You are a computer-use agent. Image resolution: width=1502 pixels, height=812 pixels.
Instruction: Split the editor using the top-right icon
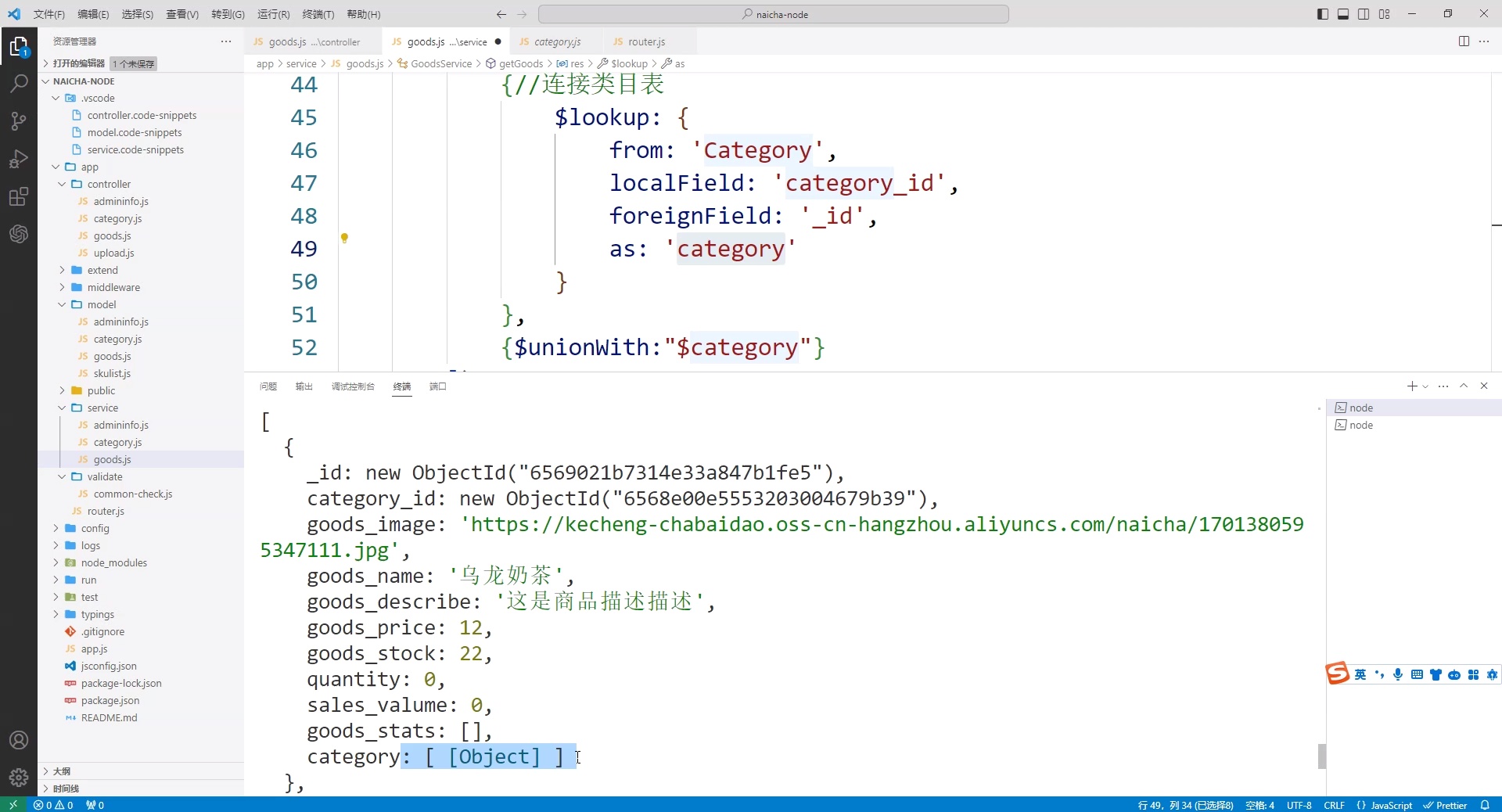[1464, 41]
